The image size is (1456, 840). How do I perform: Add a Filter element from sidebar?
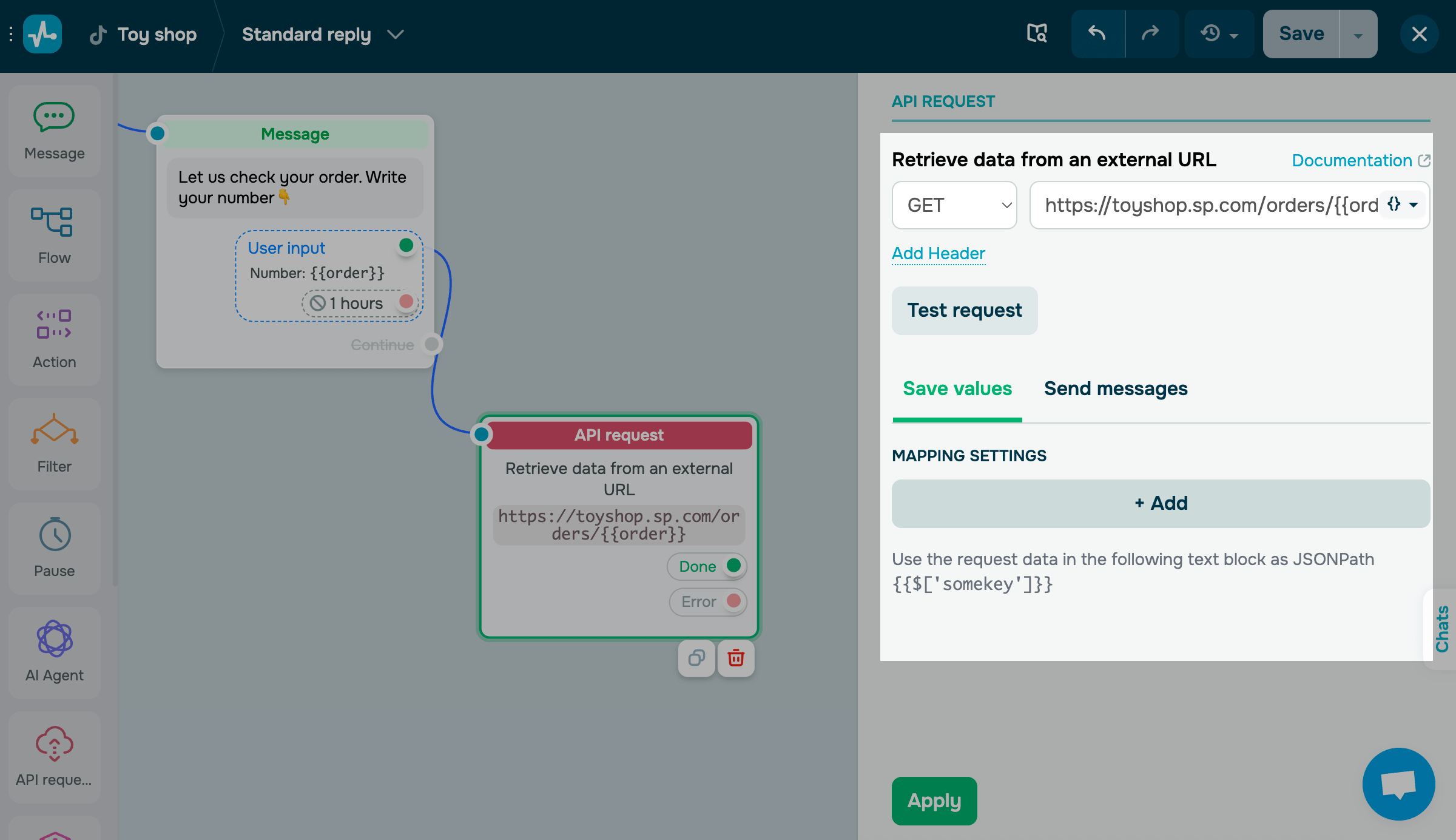tap(54, 444)
